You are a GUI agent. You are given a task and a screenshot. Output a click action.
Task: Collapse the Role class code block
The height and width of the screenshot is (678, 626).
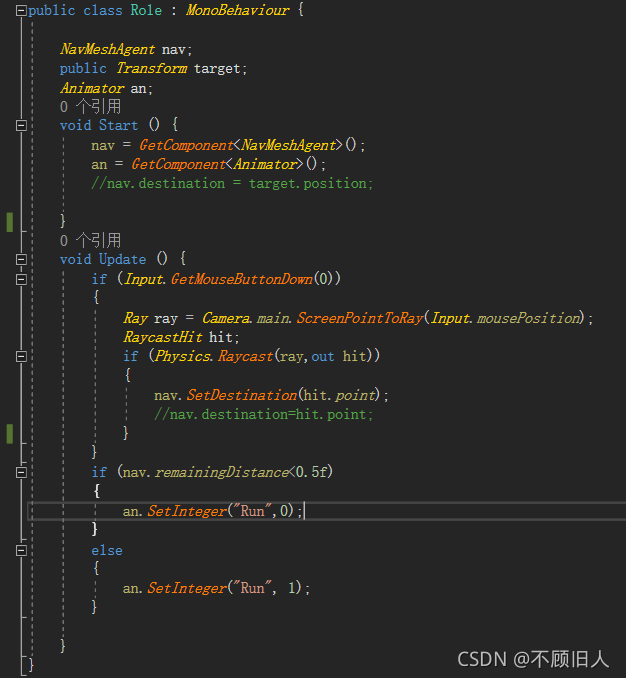pos(21,11)
